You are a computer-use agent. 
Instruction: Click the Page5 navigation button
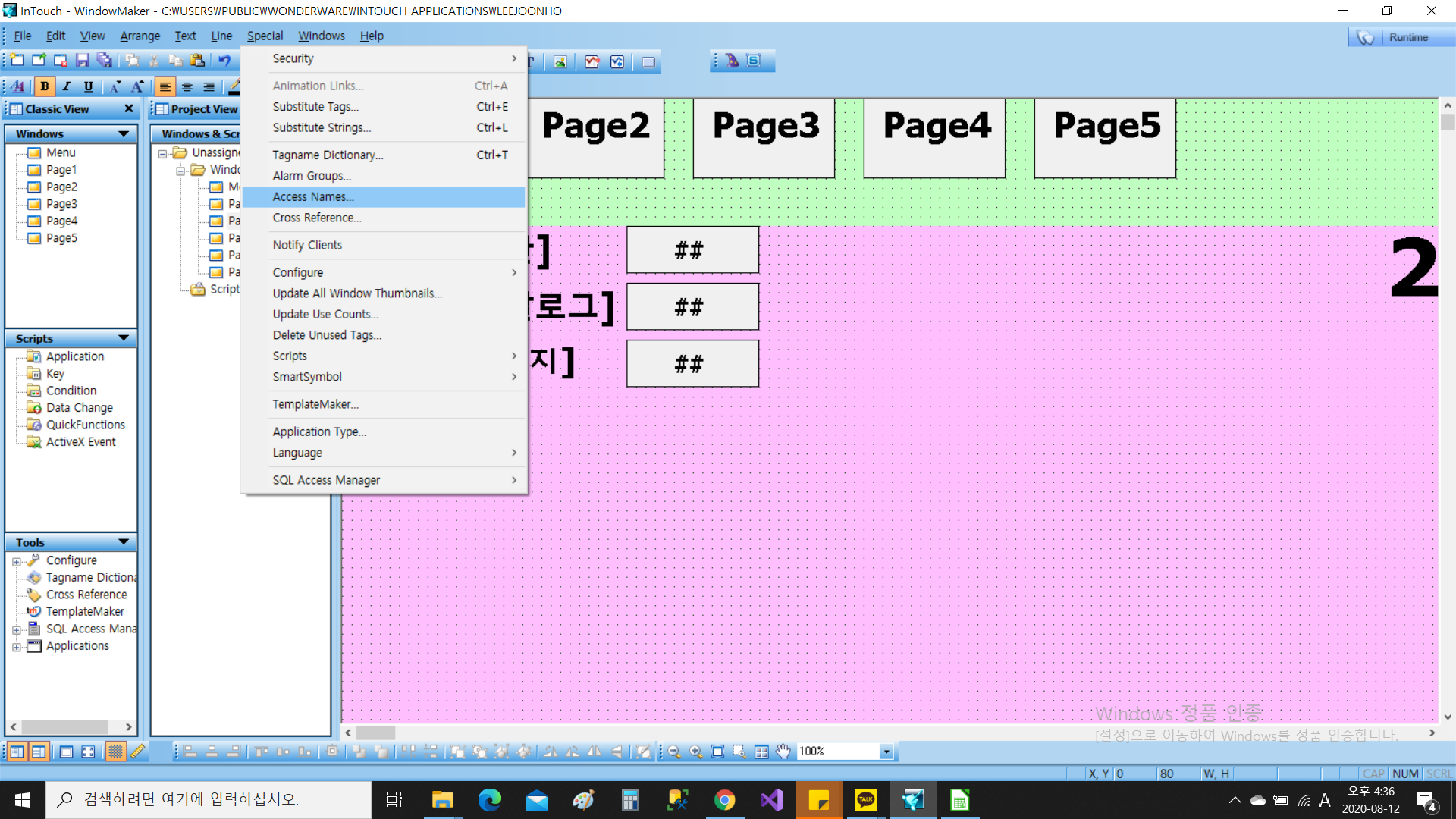point(1106,138)
